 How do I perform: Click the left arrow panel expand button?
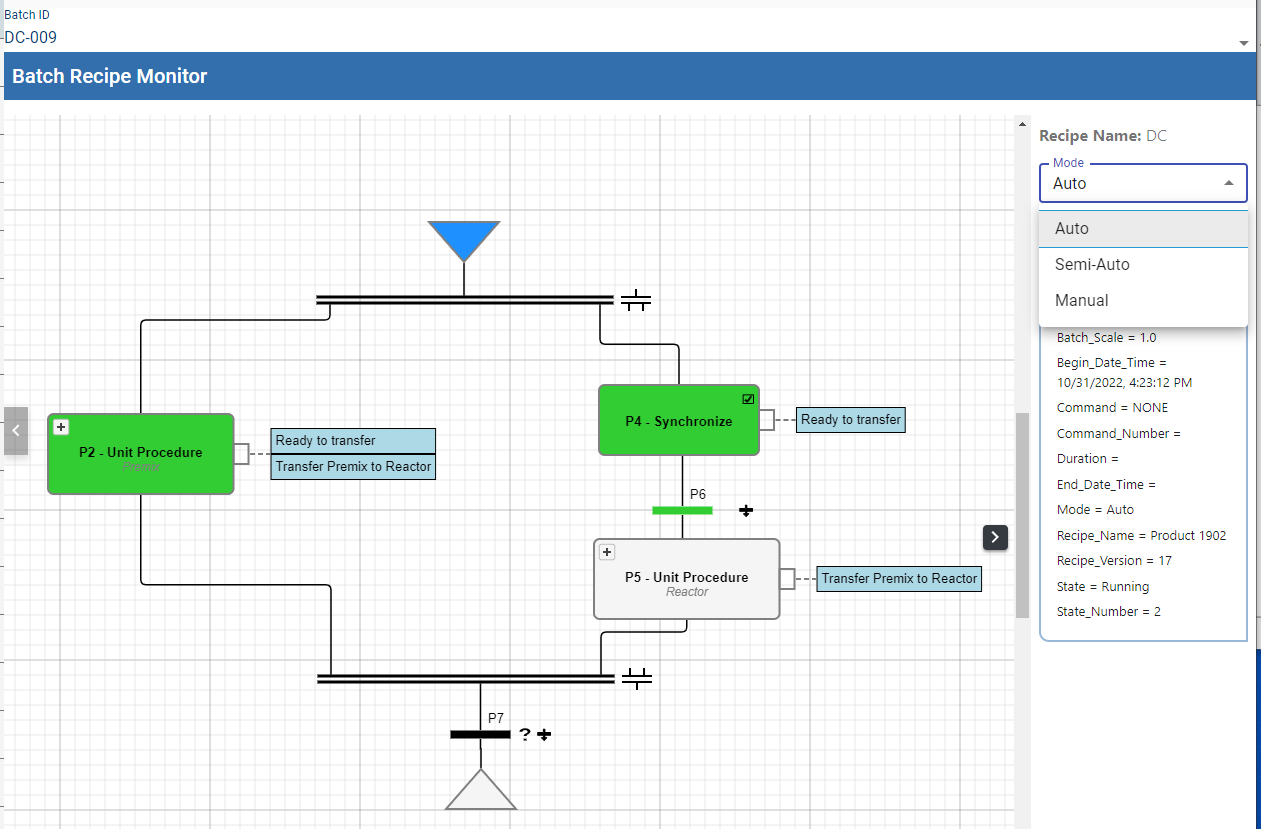point(16,431)
